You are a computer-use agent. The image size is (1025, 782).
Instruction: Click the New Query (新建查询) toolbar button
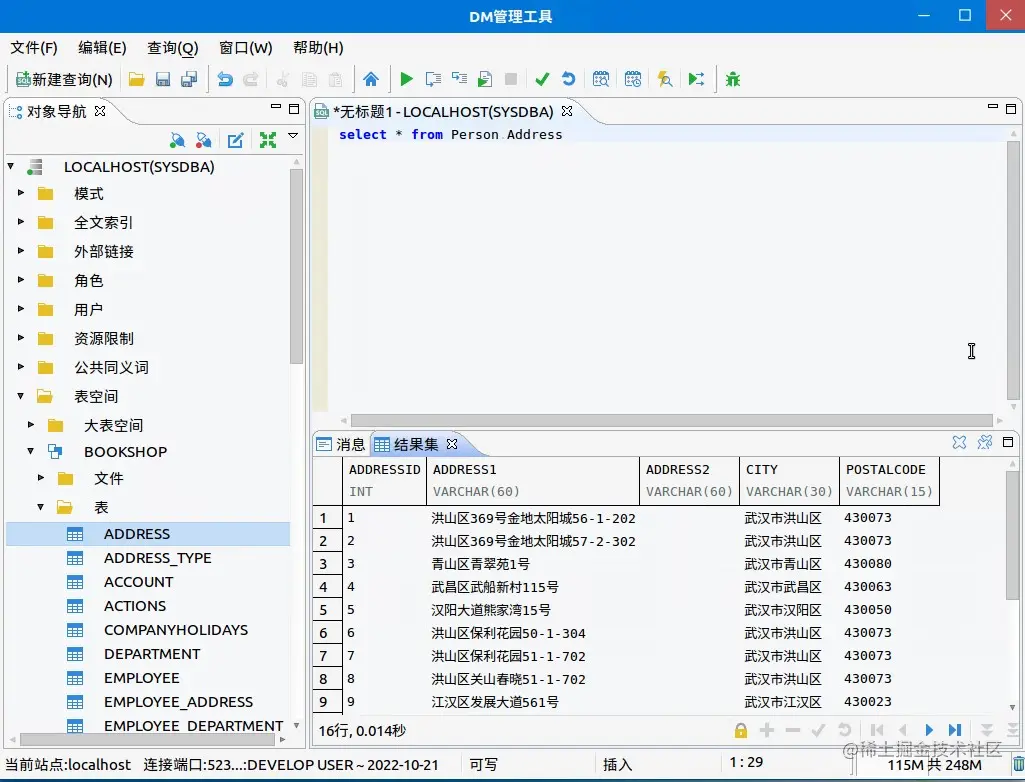[64, 80]
